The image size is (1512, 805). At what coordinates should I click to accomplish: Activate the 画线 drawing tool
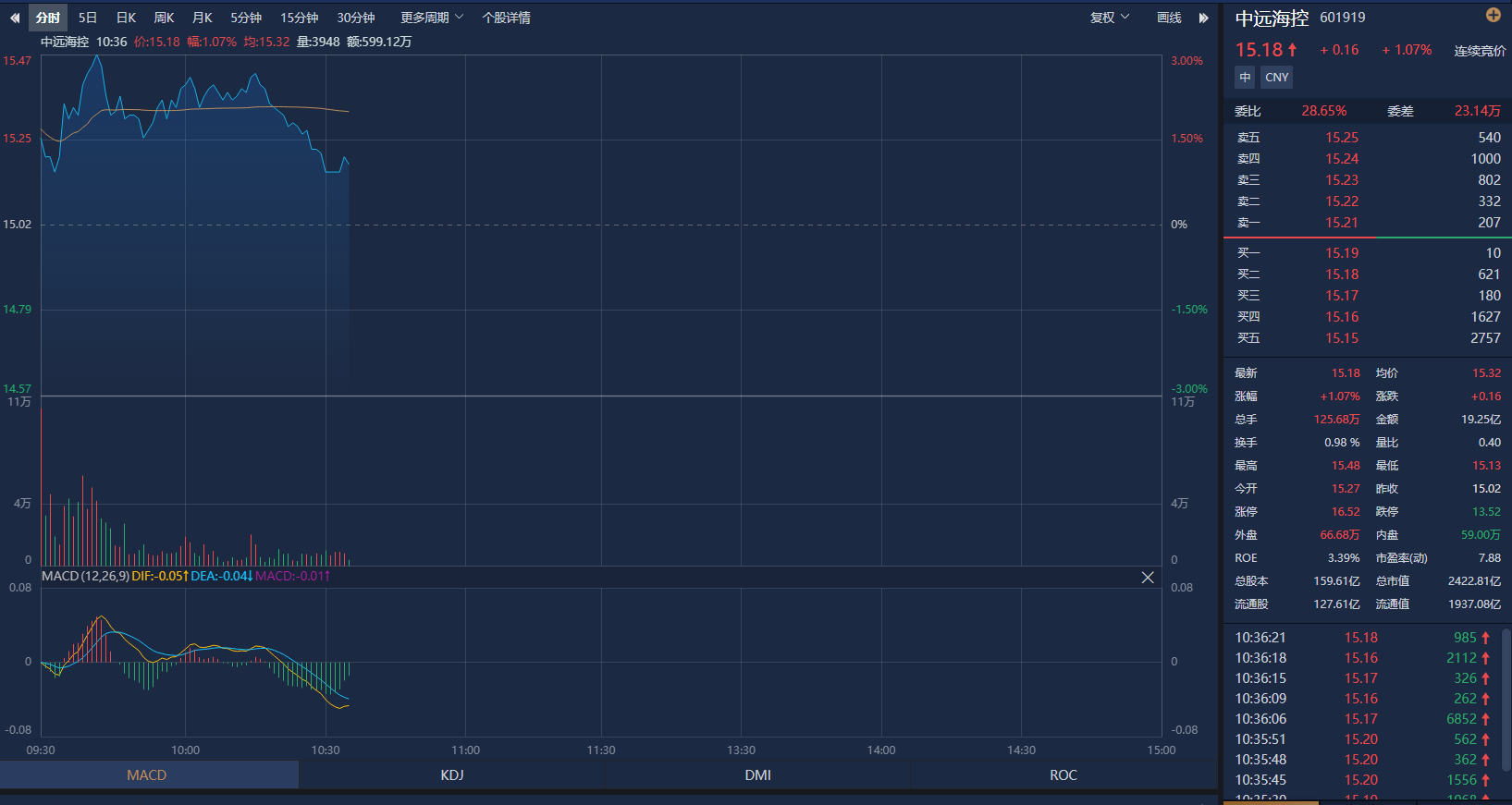click(1169, 18)
